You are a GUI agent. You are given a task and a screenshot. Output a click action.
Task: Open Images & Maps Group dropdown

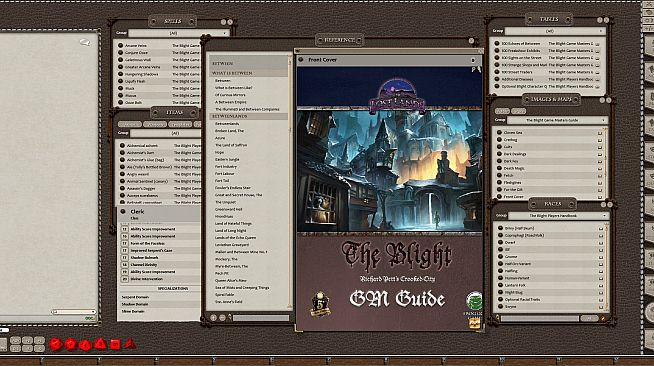coord(557,120)
